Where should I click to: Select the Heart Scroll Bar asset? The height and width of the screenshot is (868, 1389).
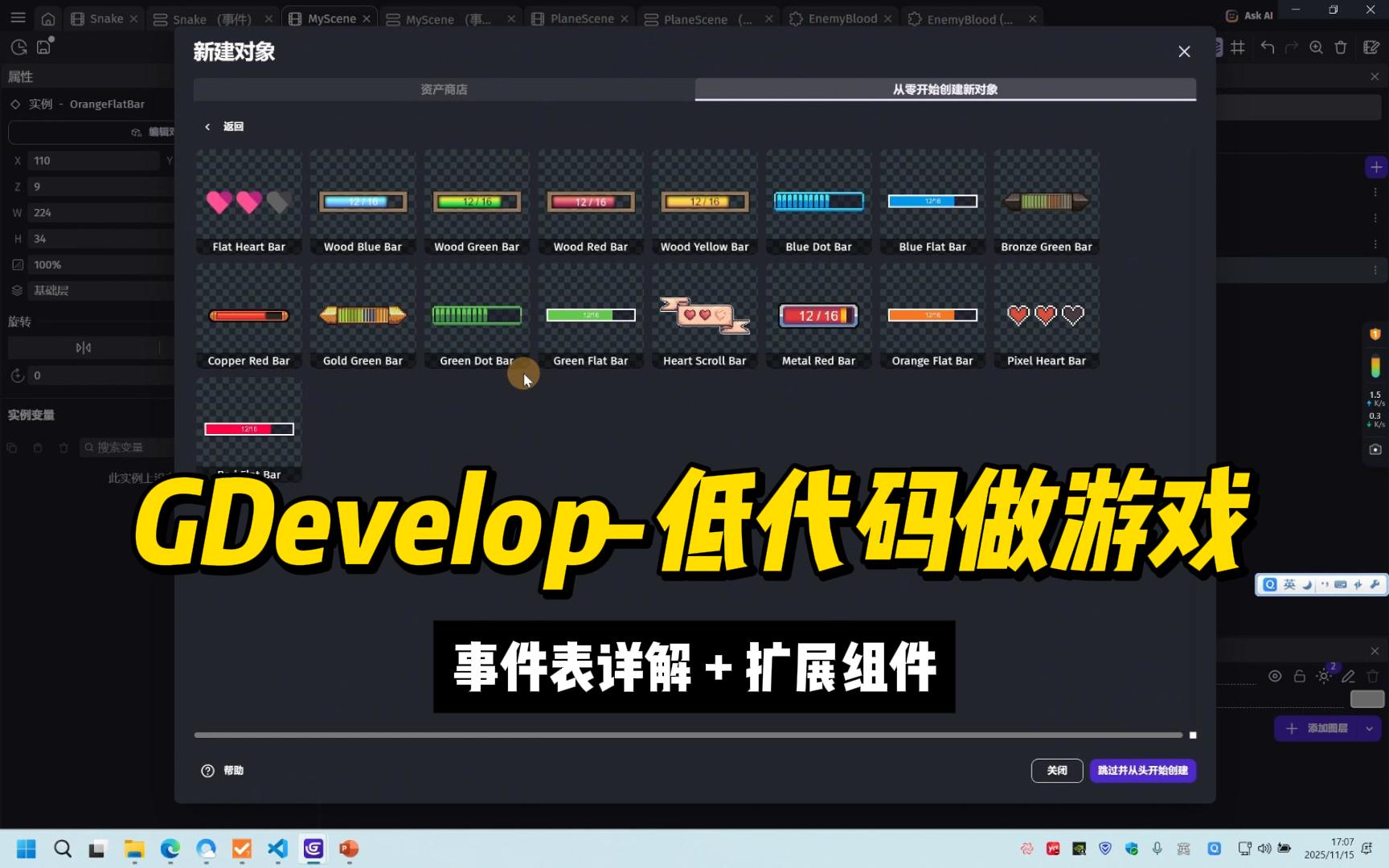point(704,316)
